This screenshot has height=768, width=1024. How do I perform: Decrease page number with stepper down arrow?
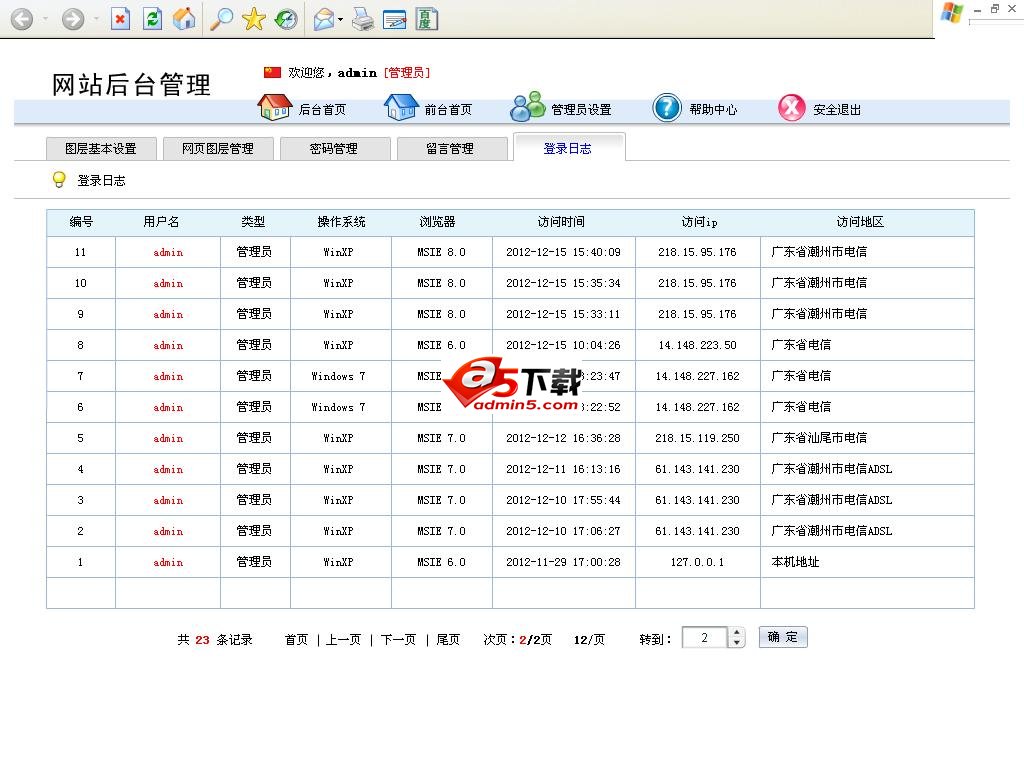(x=737, y=643)
